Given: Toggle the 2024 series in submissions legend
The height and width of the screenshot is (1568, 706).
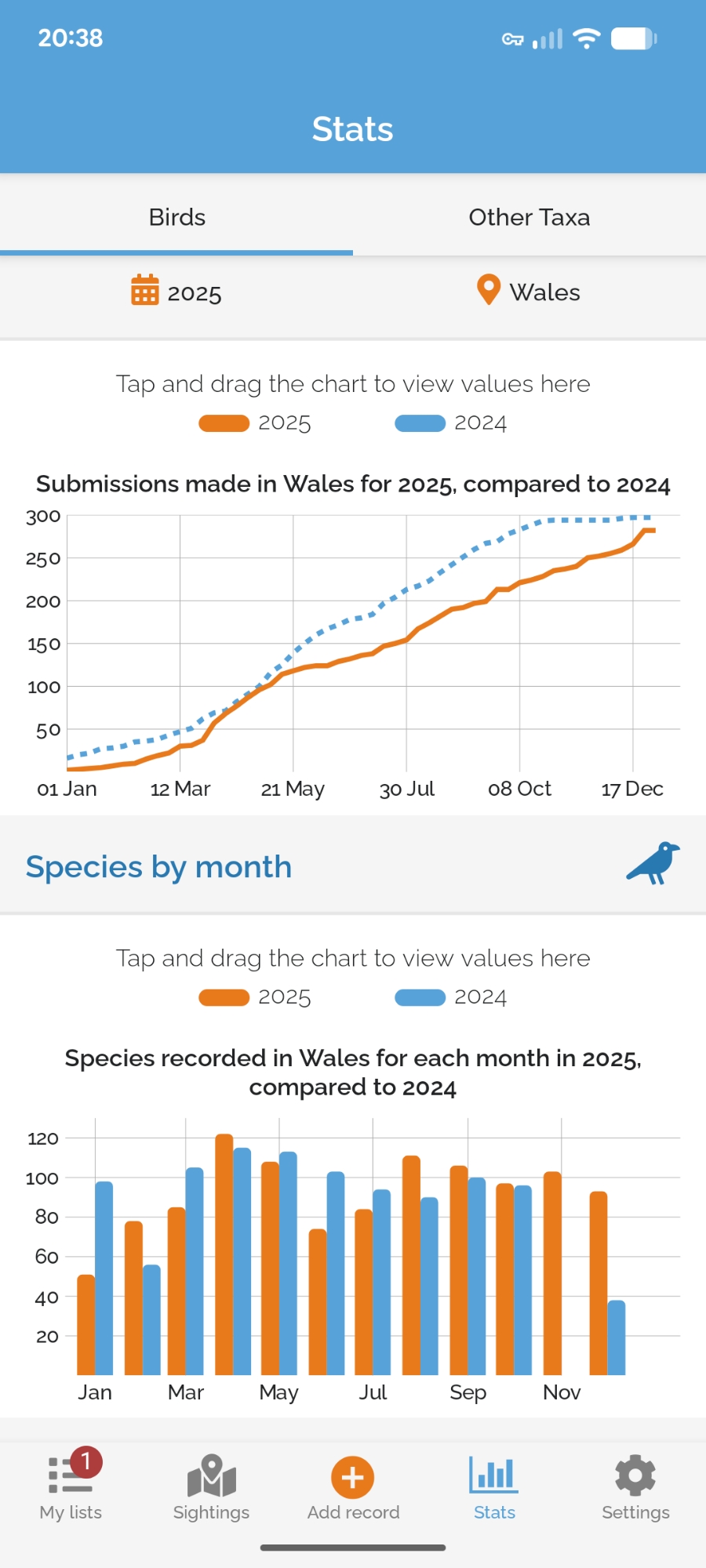Looking at the screenshot, I should pos(451,423).
